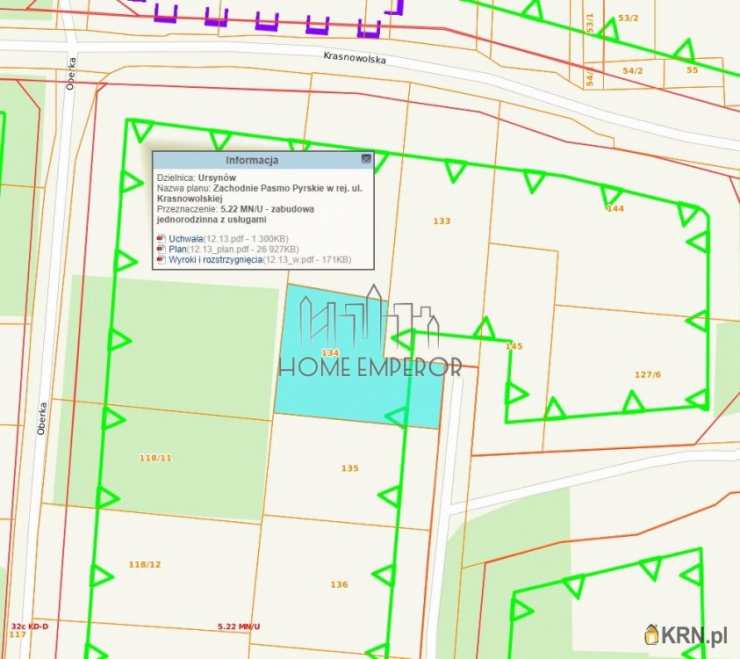Click the PDF icon beside Uchwała
Viewport: 740px width, 659px height.
[161, 239]
